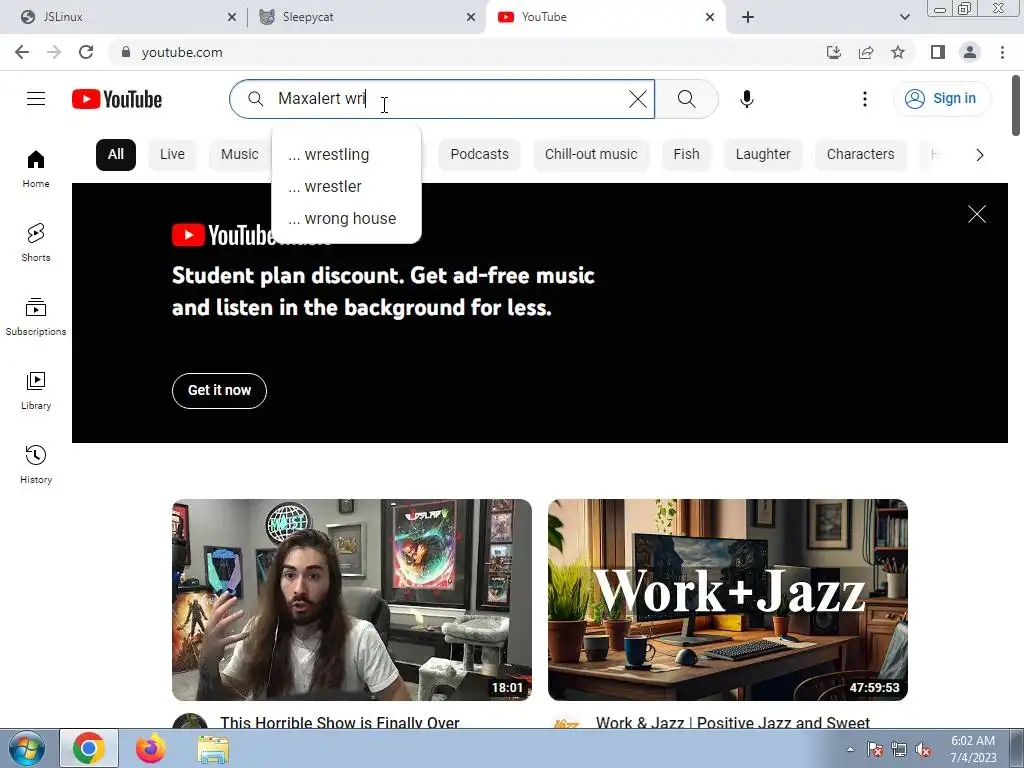Bookmark this page with the star
This screenshot has height=768, width=1024.
point(898,52)
